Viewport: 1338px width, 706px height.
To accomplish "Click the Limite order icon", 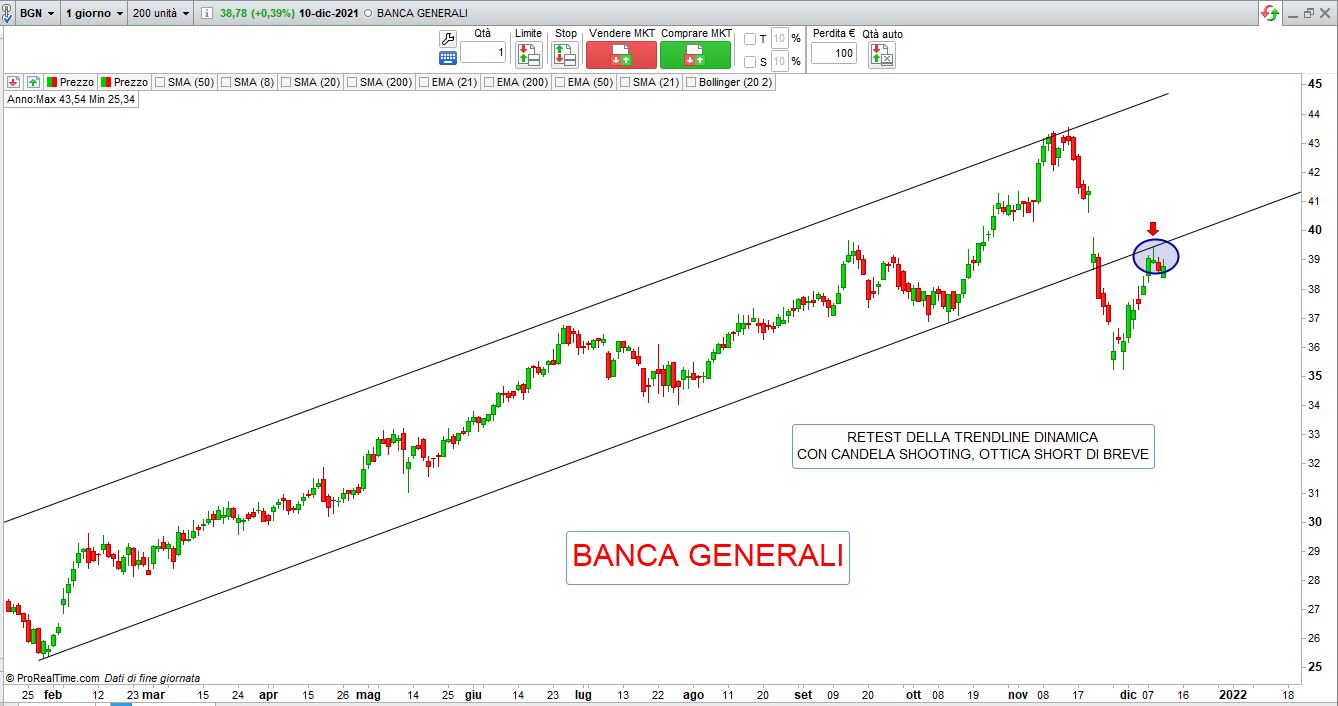I will (528, 55).
